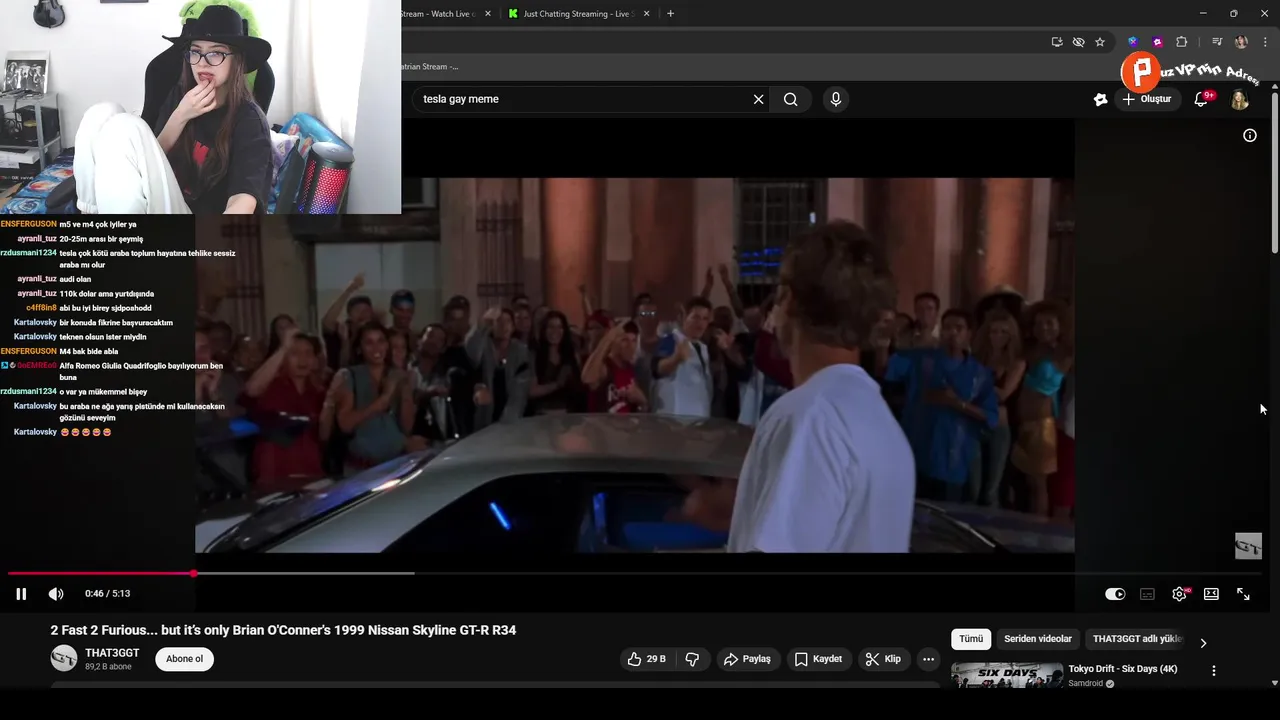This screenshot has height=720, width=1280.
Task: Toggle the autoplay switch in player
Action: (1115, 594)
